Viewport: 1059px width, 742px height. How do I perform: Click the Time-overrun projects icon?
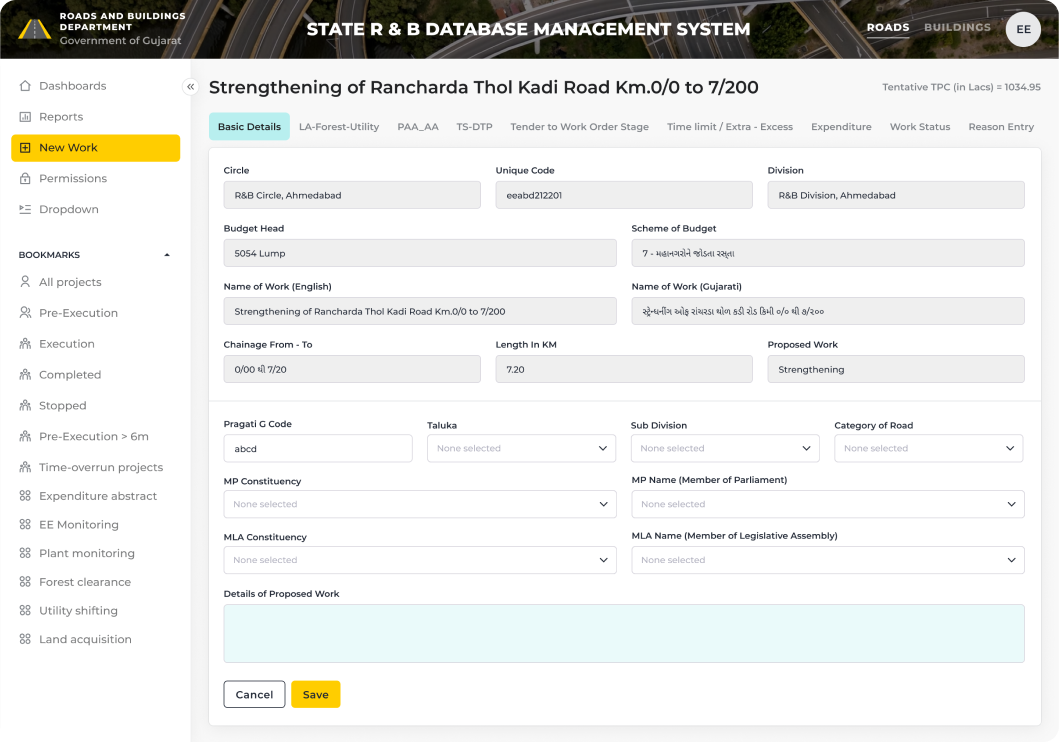pyautogui.click(x=25, y=467)
